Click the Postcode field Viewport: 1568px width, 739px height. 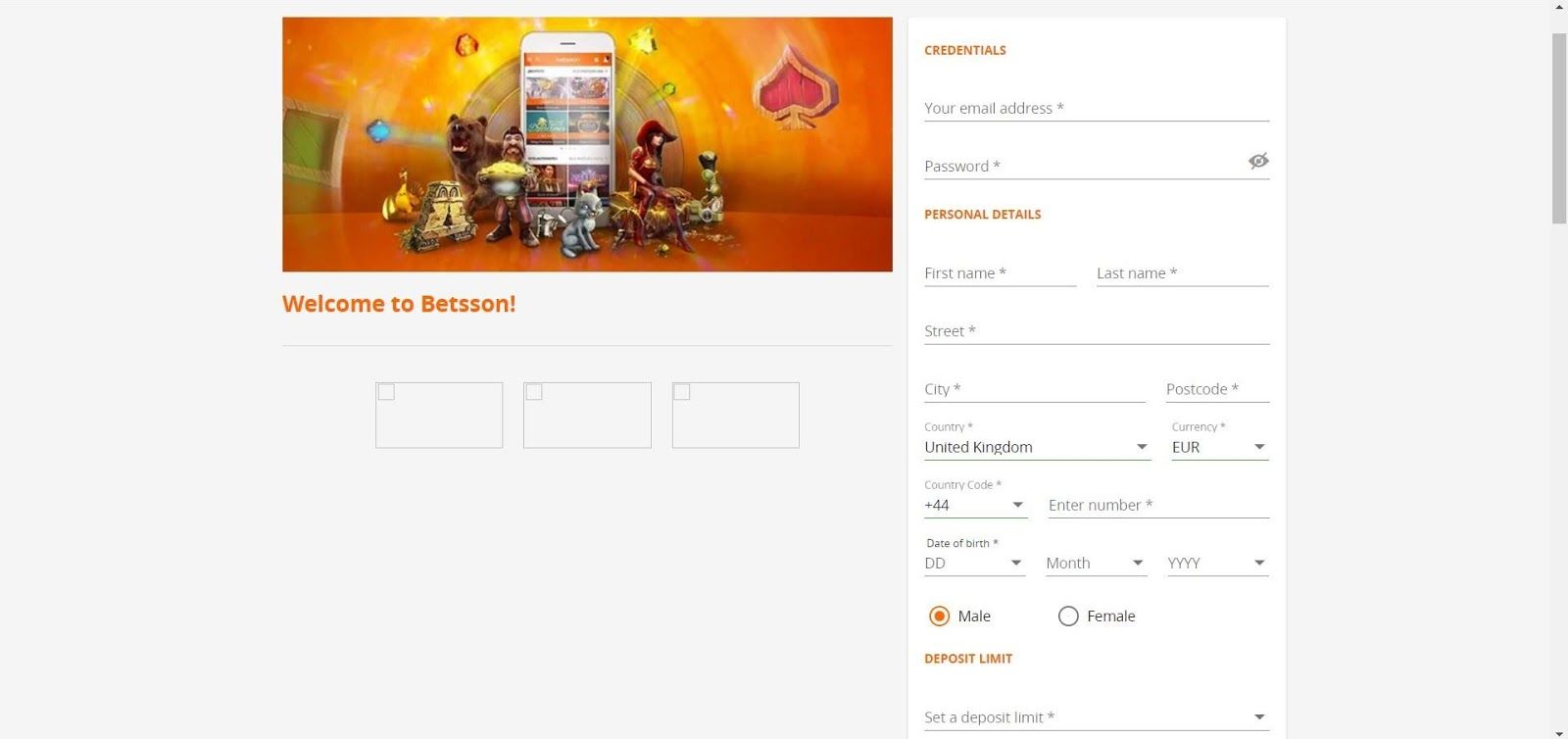point(1217,389)
